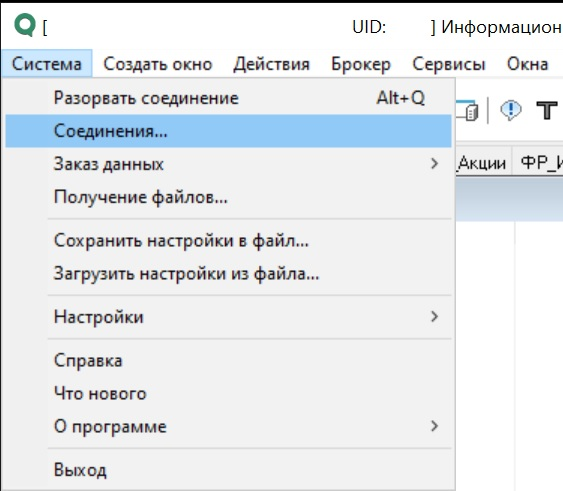Expand the Заказ данных submenu
This screenshot has width=563, height=491.
click(x=228, y=164)
